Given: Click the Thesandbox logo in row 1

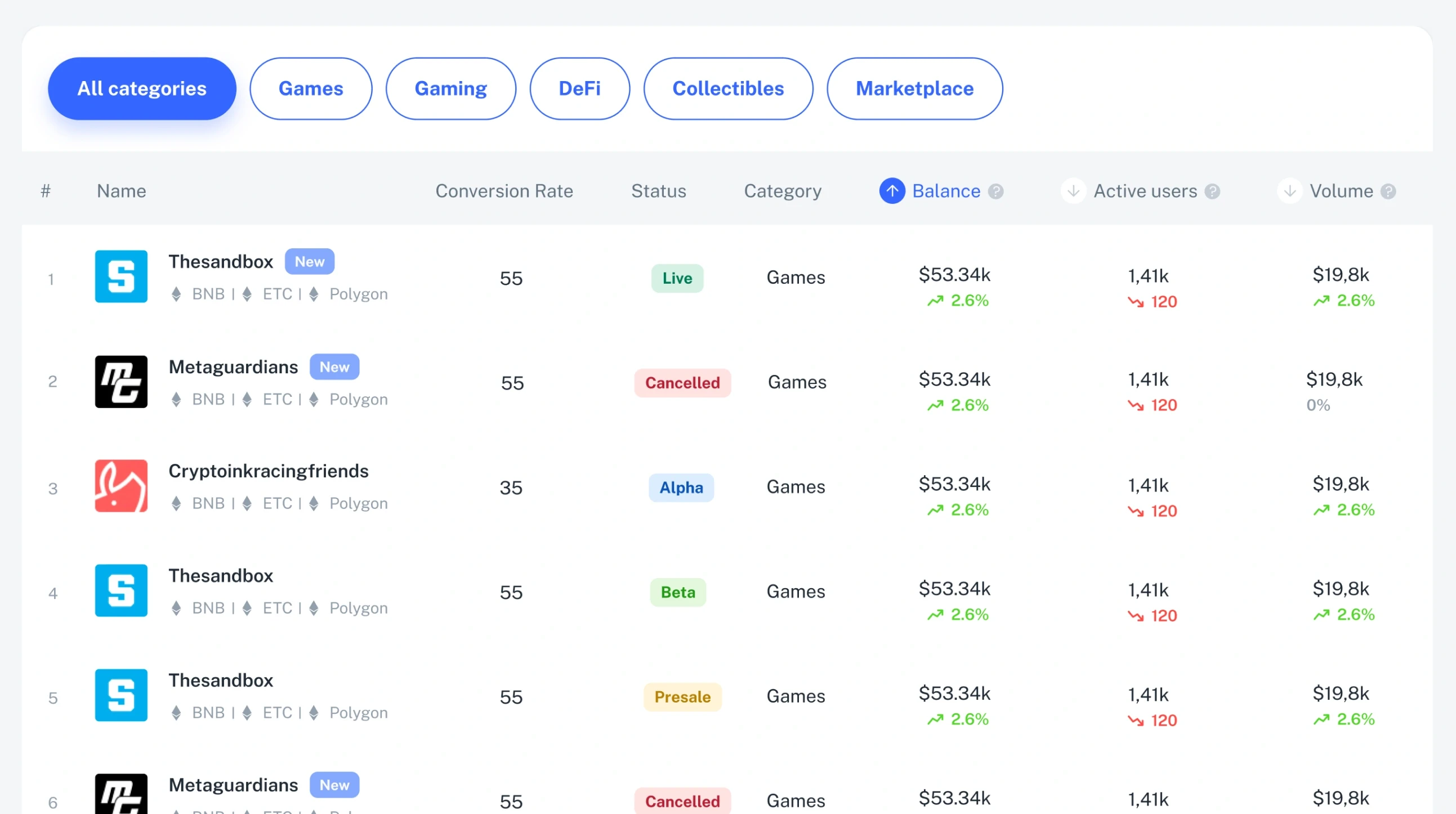Looking at the screenshot, I should (121, 276).
